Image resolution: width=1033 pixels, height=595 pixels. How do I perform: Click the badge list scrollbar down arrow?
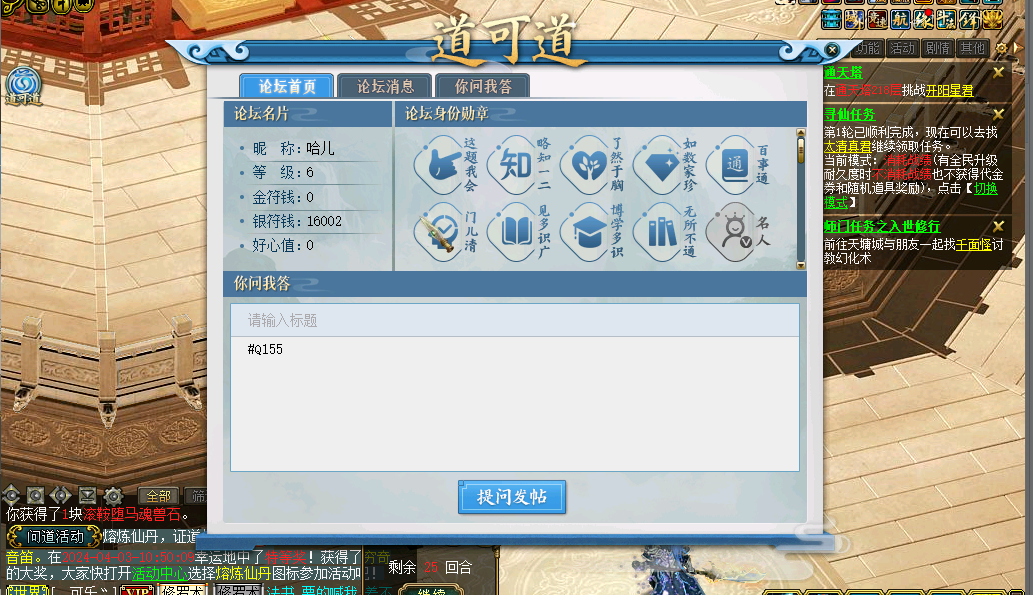(x=801, y=266)
